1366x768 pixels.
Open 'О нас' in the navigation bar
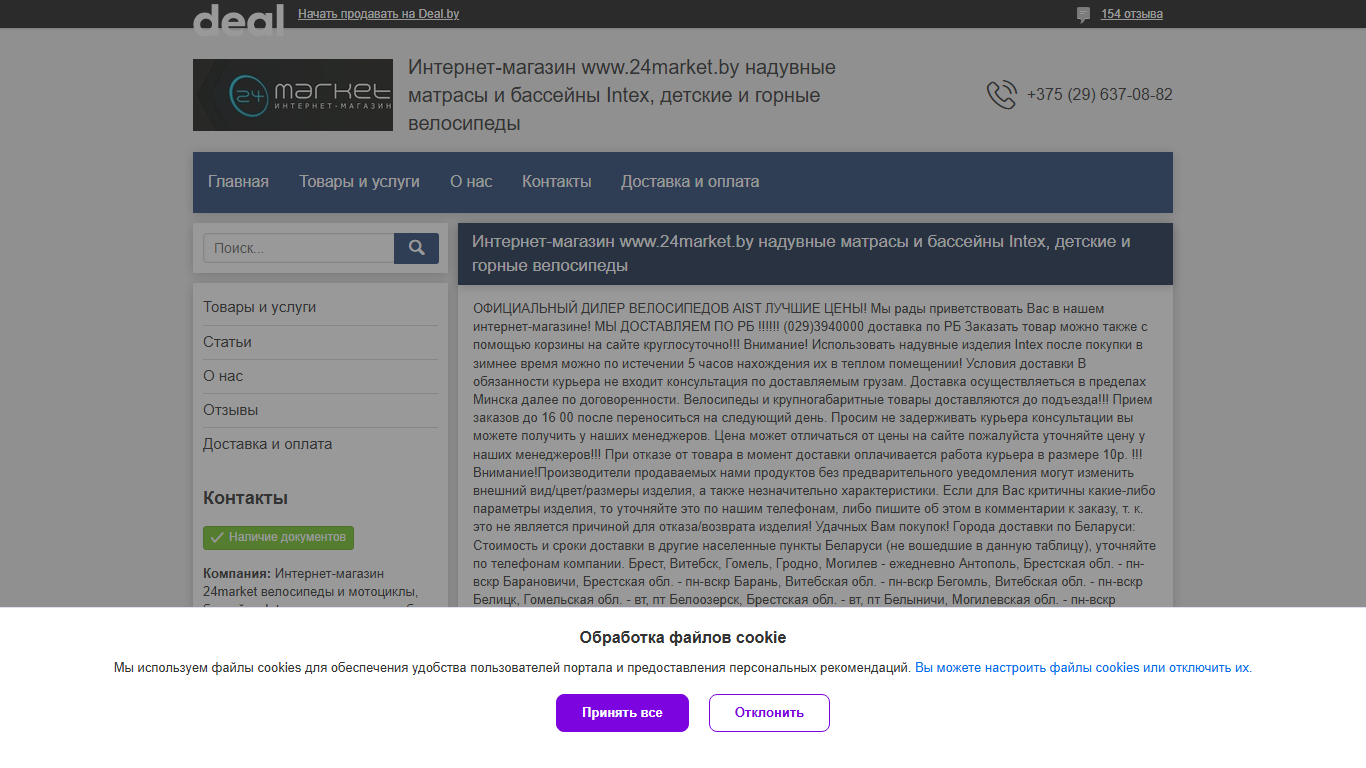471,182
